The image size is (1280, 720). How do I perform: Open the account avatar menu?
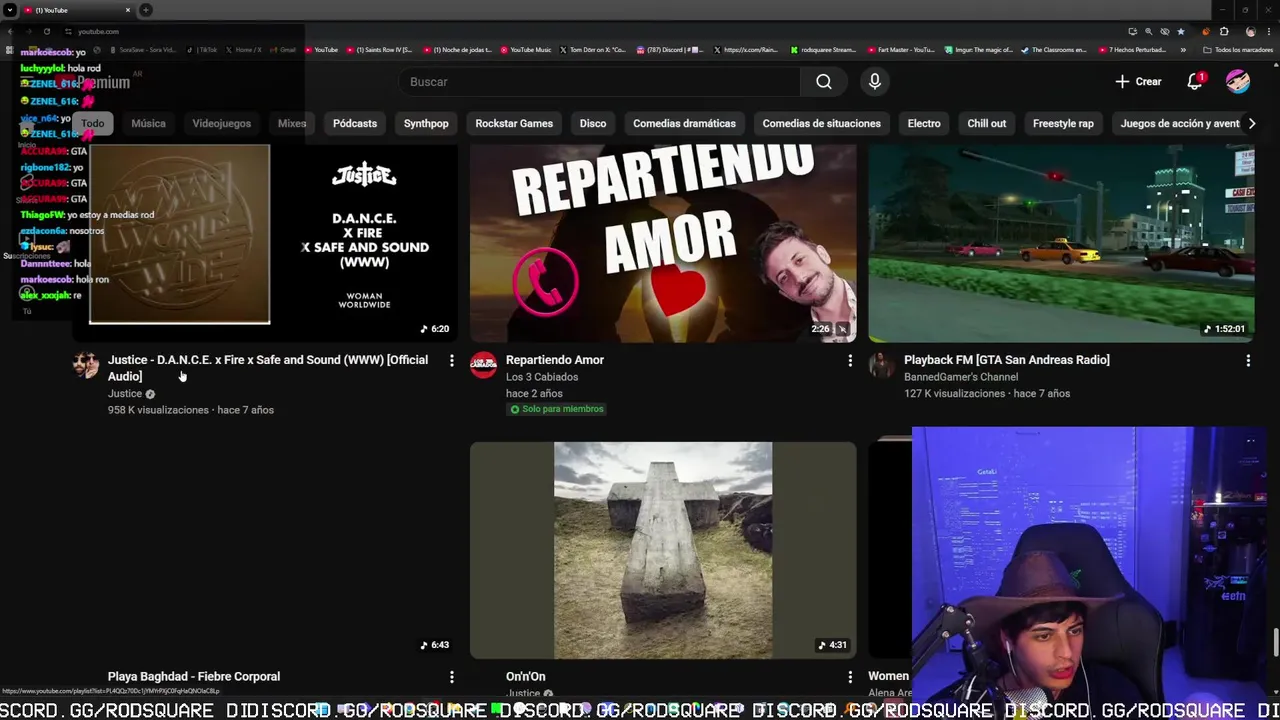(1238, 82)
